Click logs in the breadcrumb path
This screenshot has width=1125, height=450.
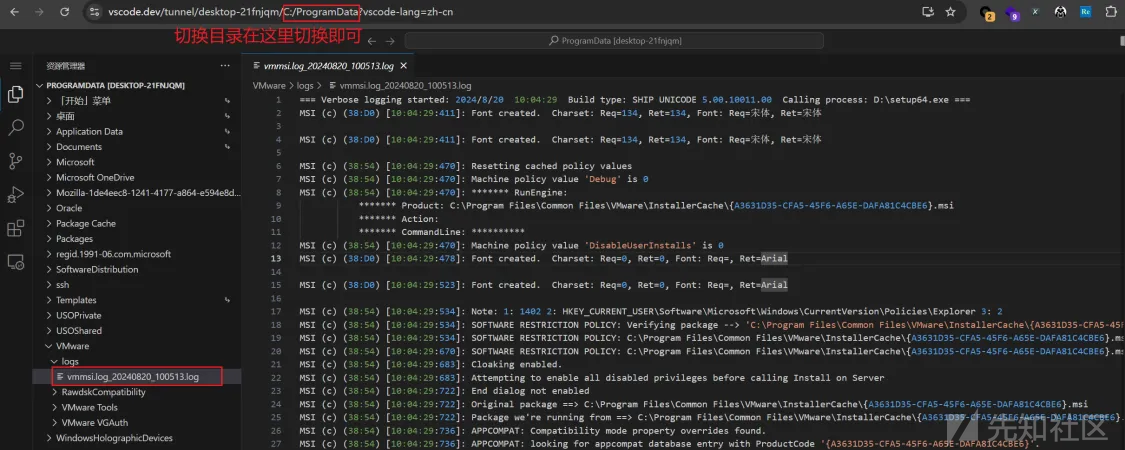305,85
